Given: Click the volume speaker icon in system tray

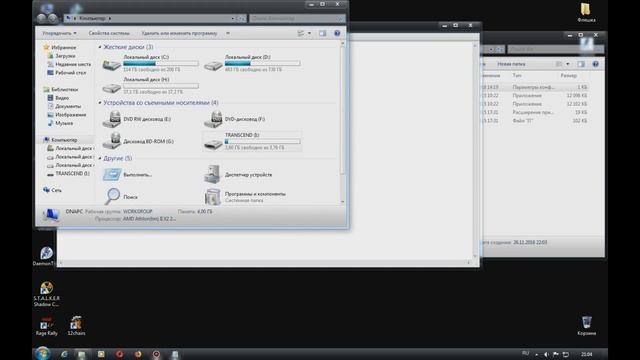Looking at the screenshot, I should [x=546, y=354].
